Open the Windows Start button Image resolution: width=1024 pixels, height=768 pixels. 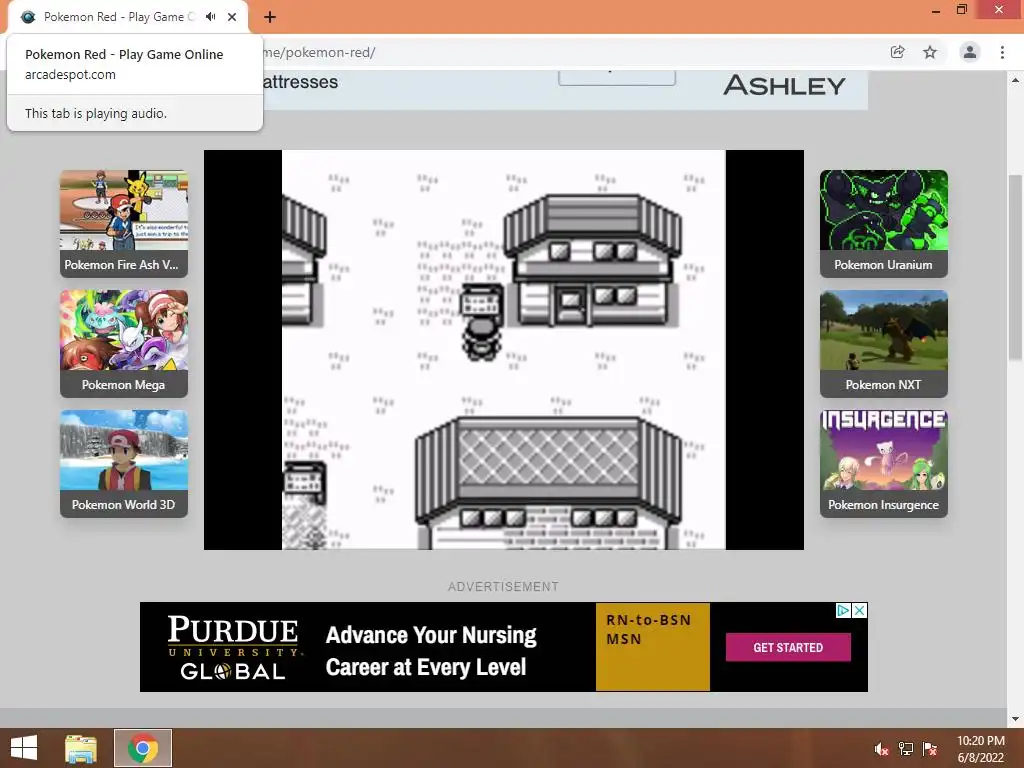(24, 748)
